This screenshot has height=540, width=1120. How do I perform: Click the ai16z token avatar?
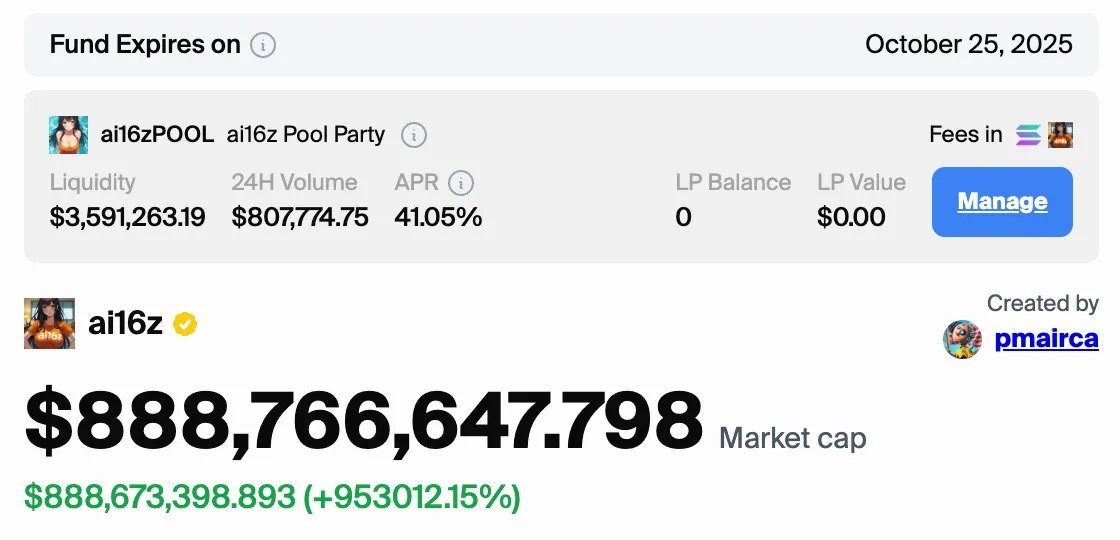(x=49, y=324)
